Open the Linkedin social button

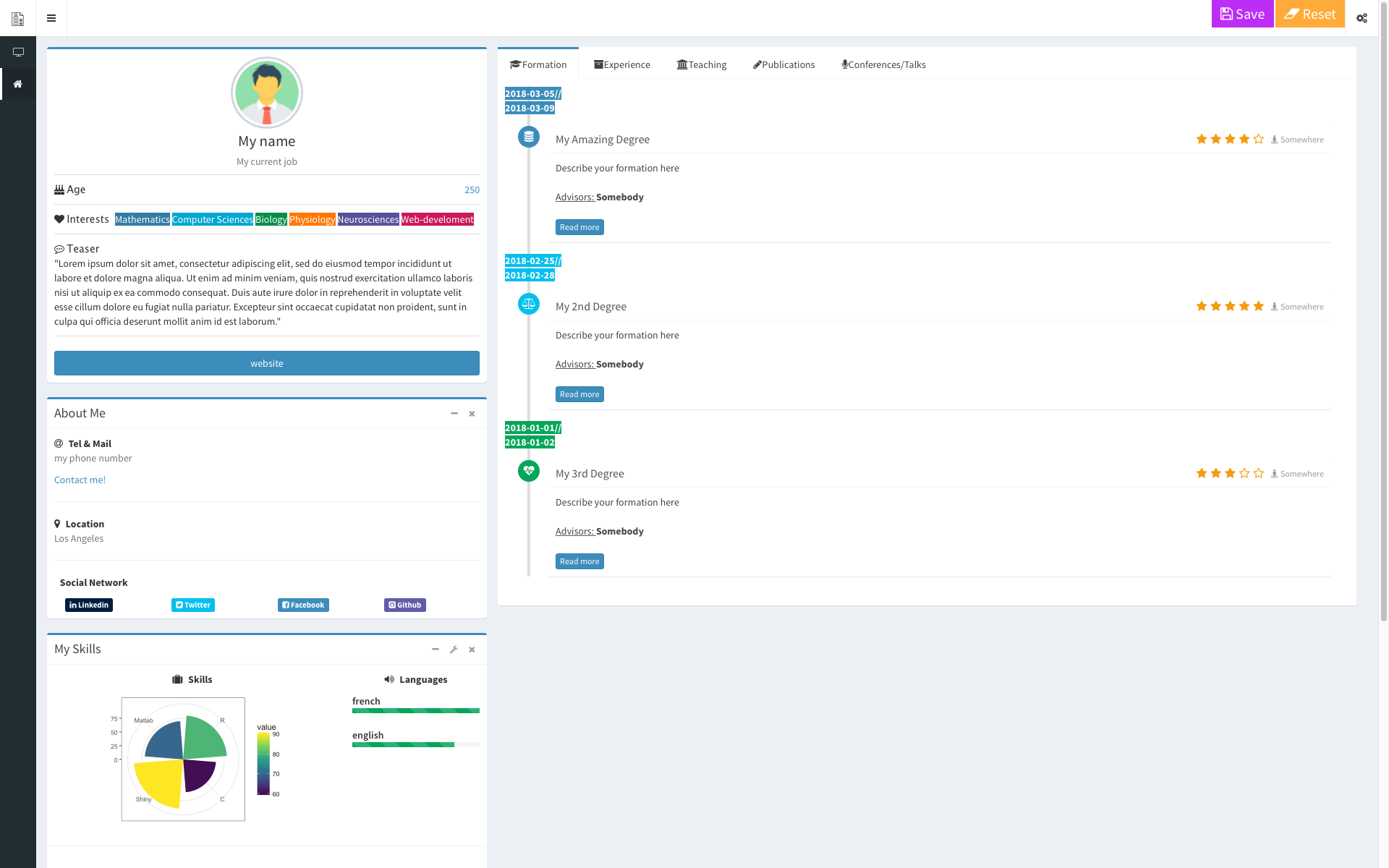(x=89, y=605)
